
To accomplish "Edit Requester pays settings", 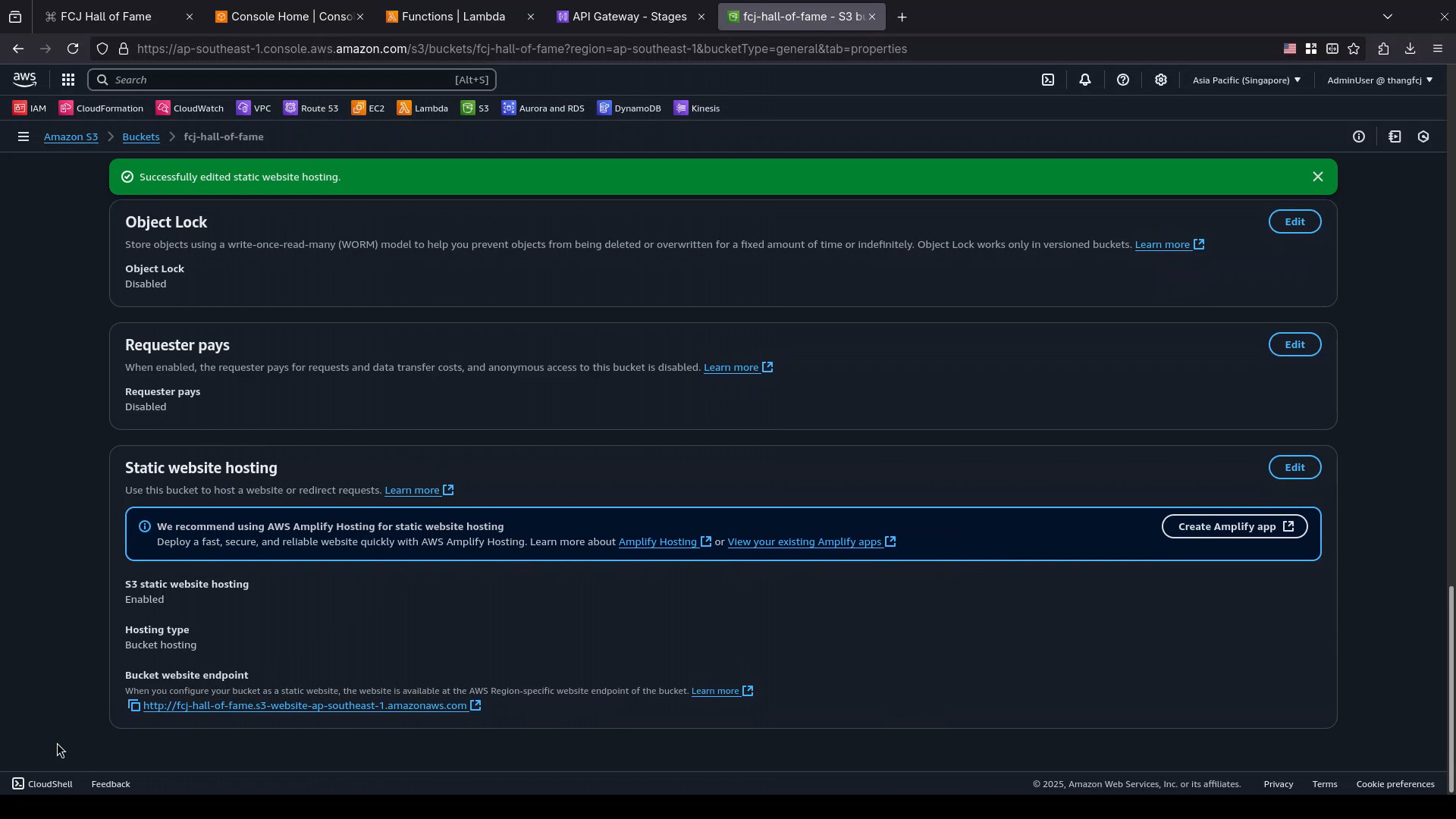I will click(x=1295, y=345).
